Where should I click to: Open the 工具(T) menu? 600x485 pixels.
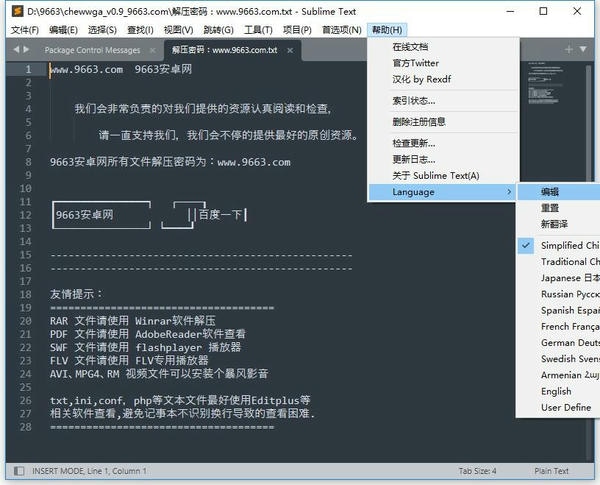(x=258, y=29)
